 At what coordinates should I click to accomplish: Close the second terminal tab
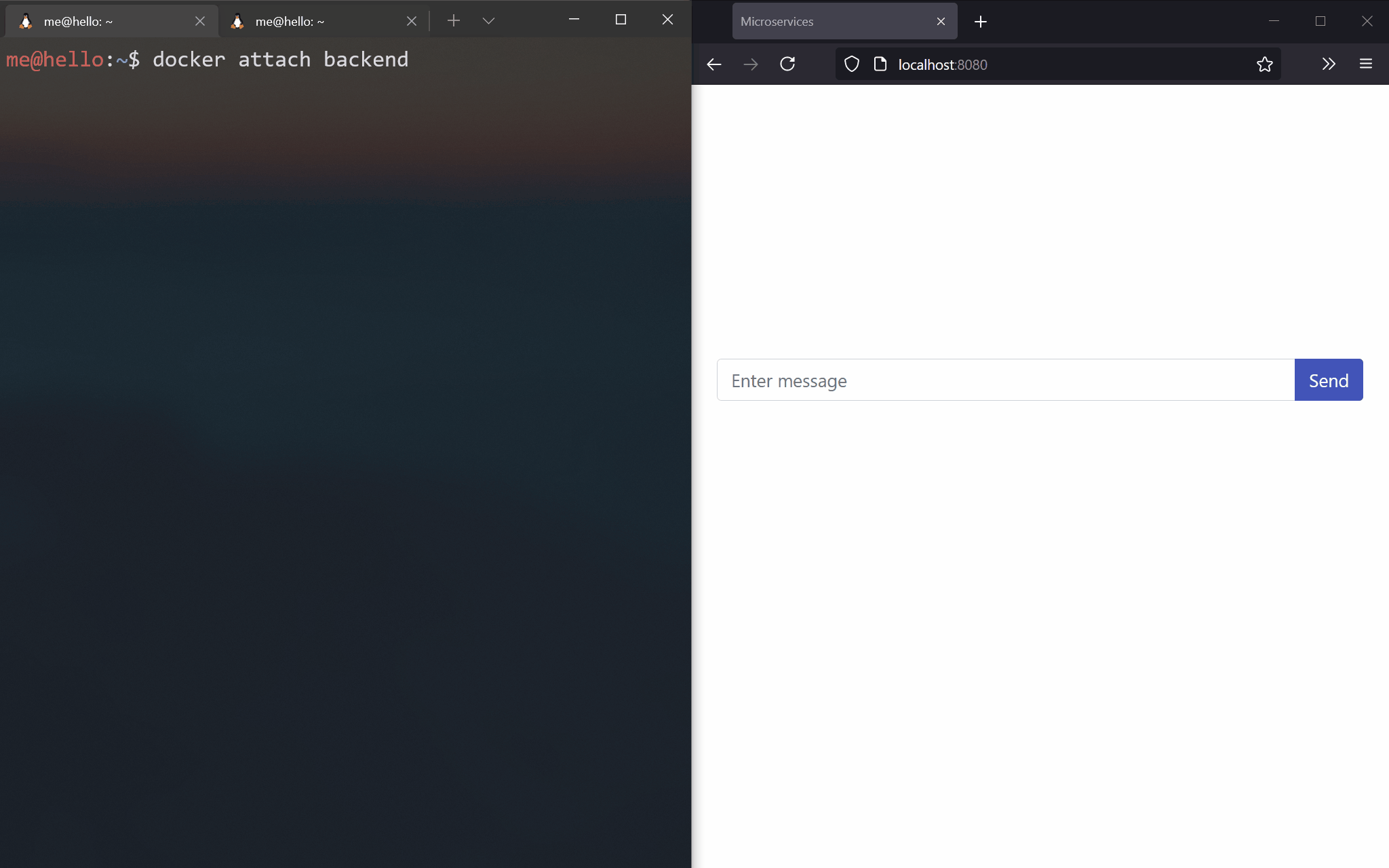pyautogui.click(x=412, y=22)
